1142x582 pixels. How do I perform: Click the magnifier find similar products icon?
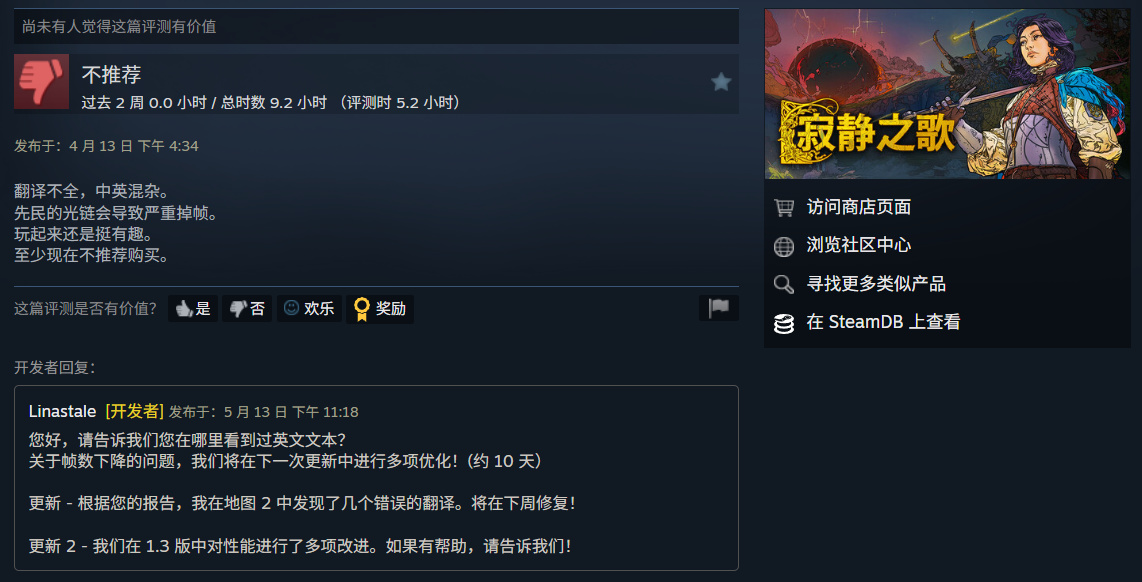(784, 284)
